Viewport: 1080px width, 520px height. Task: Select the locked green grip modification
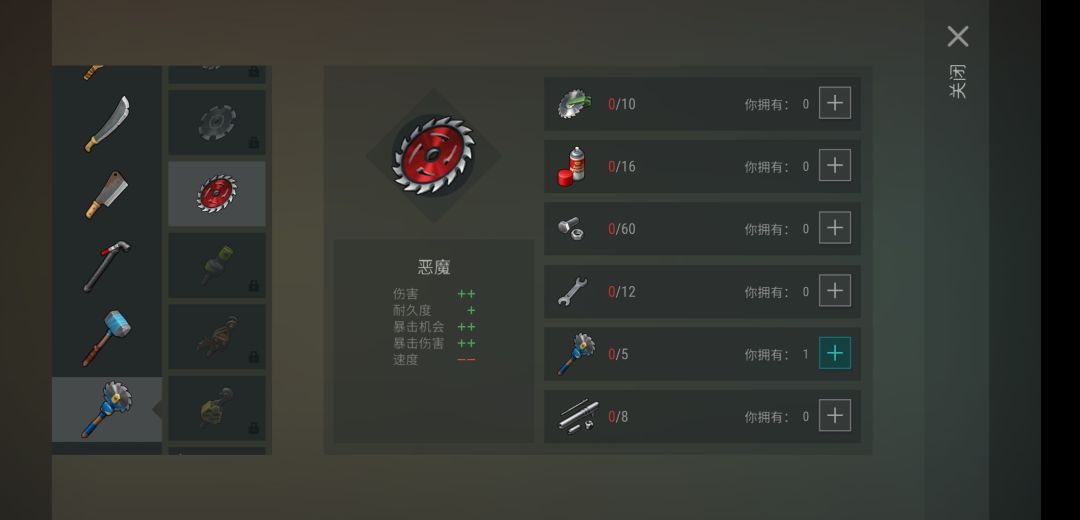217,265
